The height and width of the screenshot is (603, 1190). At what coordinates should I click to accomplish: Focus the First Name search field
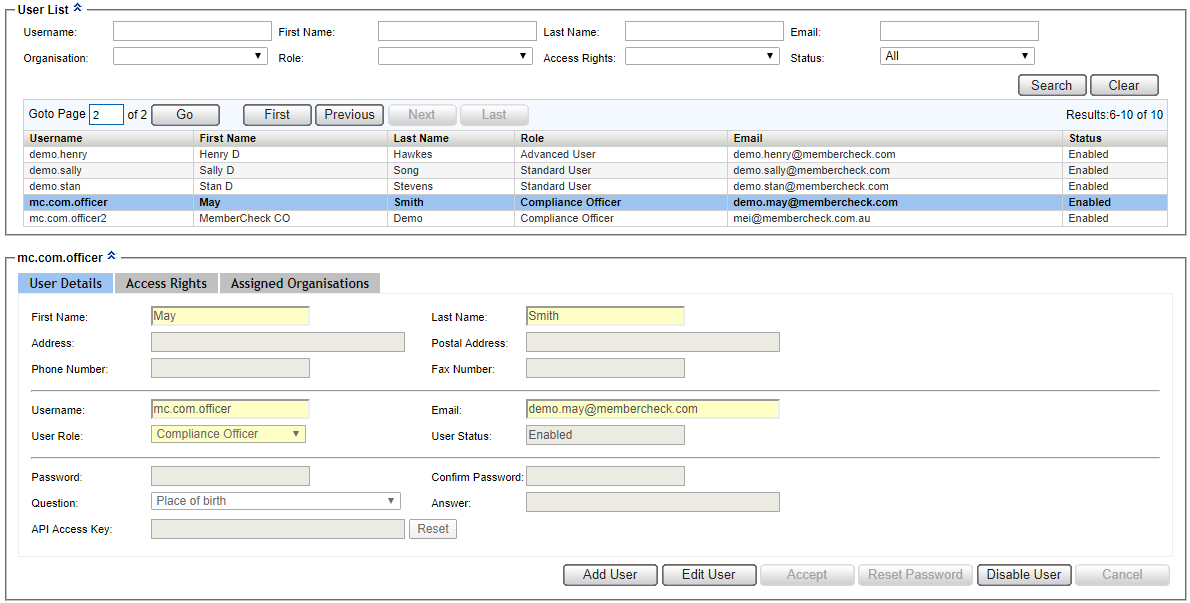click(457, 31)
